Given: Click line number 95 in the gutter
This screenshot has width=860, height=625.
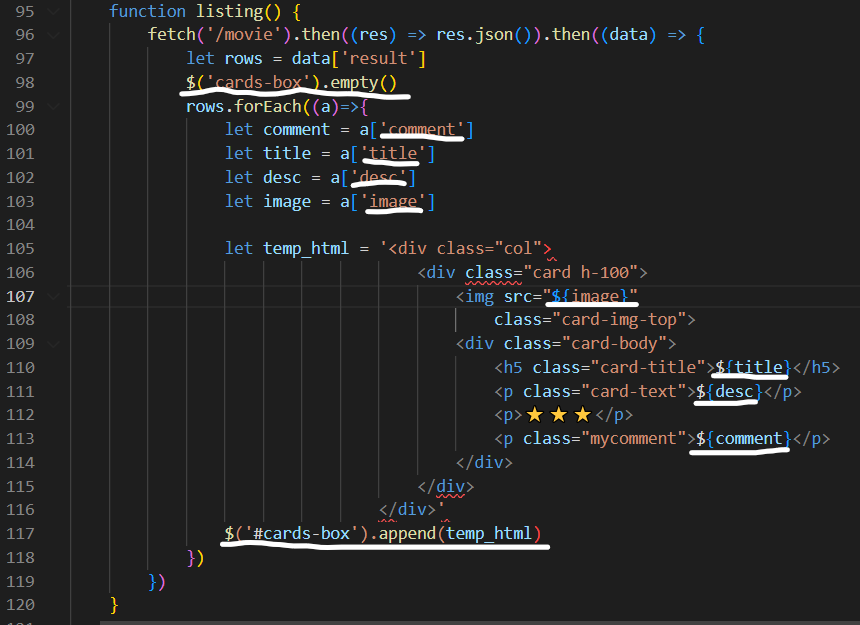Looking at the screenshot, I should click(x=25, y=12).
